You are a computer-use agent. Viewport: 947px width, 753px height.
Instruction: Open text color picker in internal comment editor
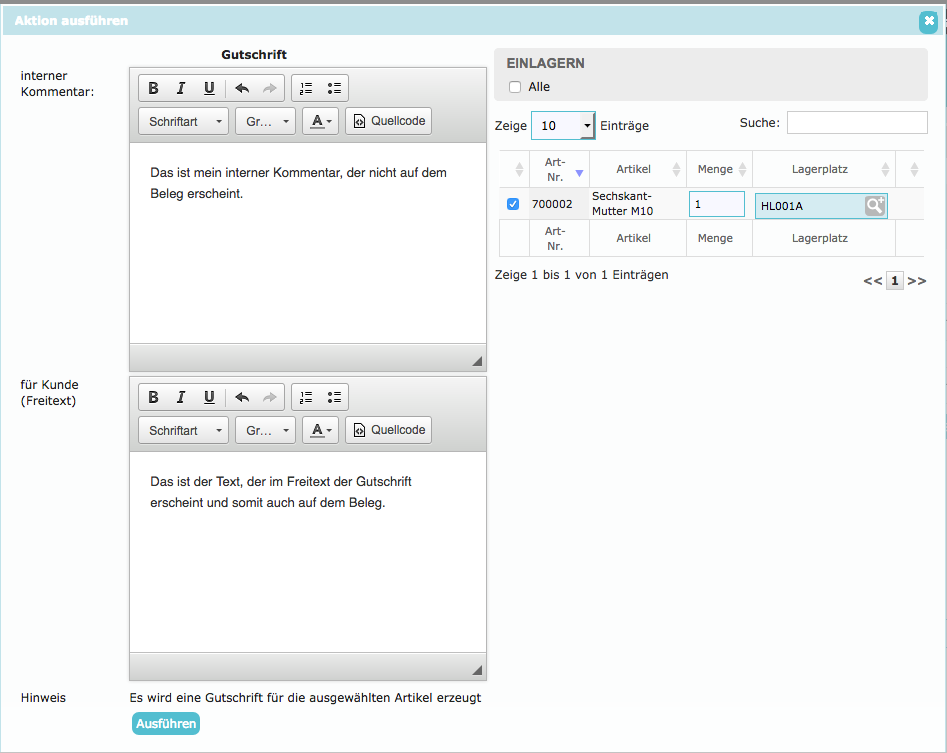point(320,121)
